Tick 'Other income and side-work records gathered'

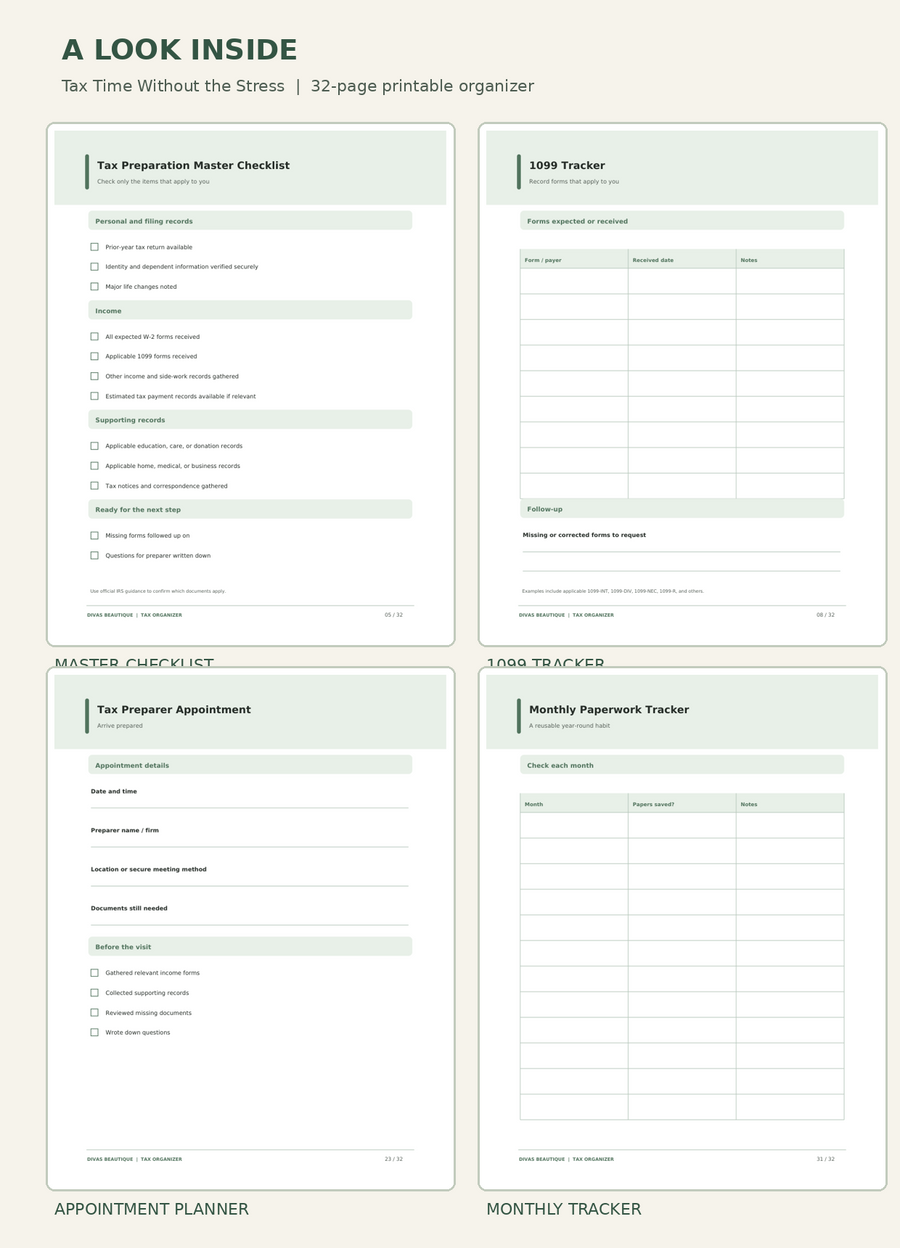[x=94, y=376]
